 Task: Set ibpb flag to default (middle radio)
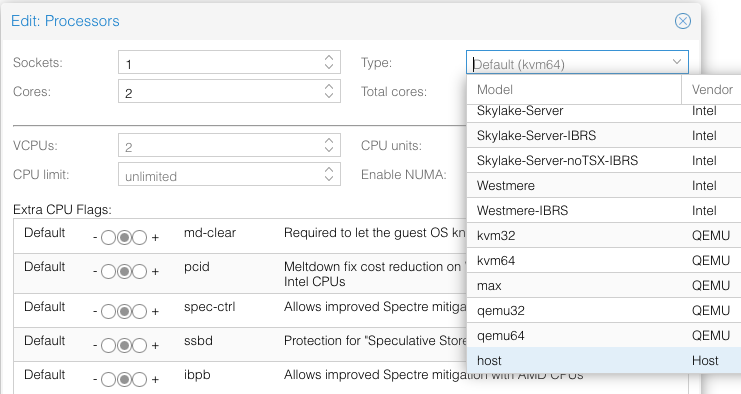(x=124, y=379)
